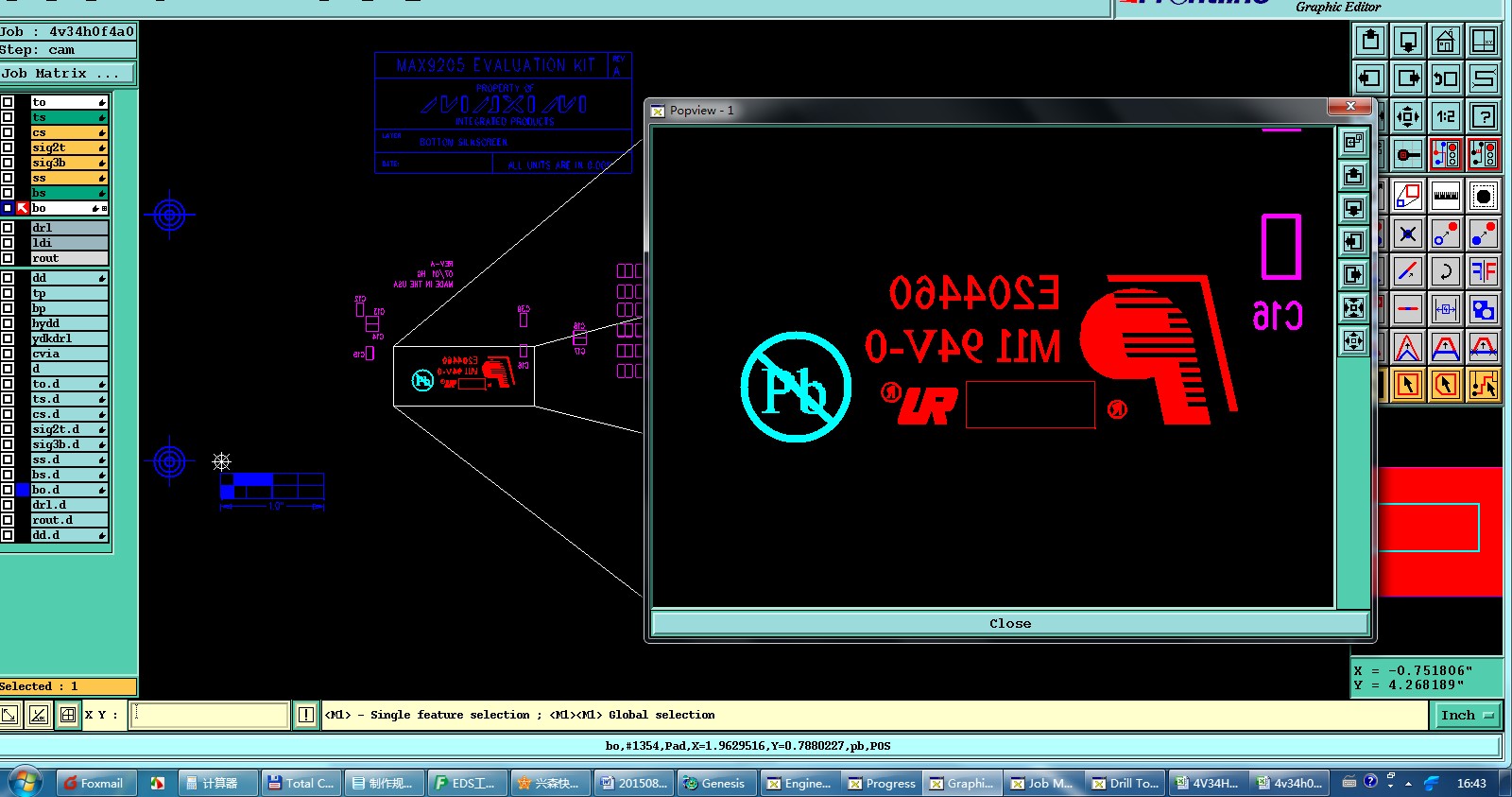Toggle checkbox for layer drl
Image resolution: width=1512 pixels, height=797 pixels.
8,228
